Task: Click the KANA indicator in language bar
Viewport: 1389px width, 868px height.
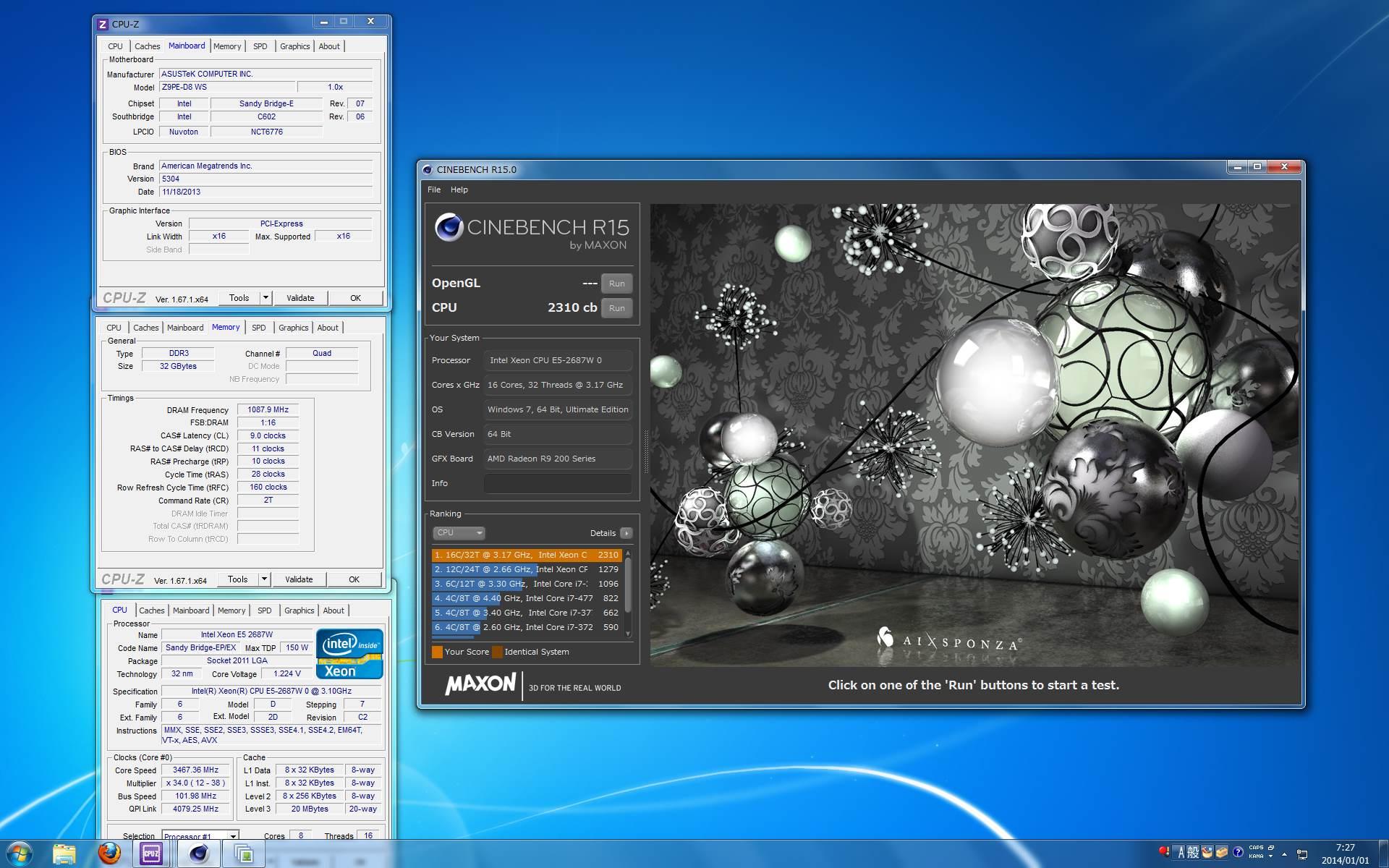Action: pos(1256,856)
